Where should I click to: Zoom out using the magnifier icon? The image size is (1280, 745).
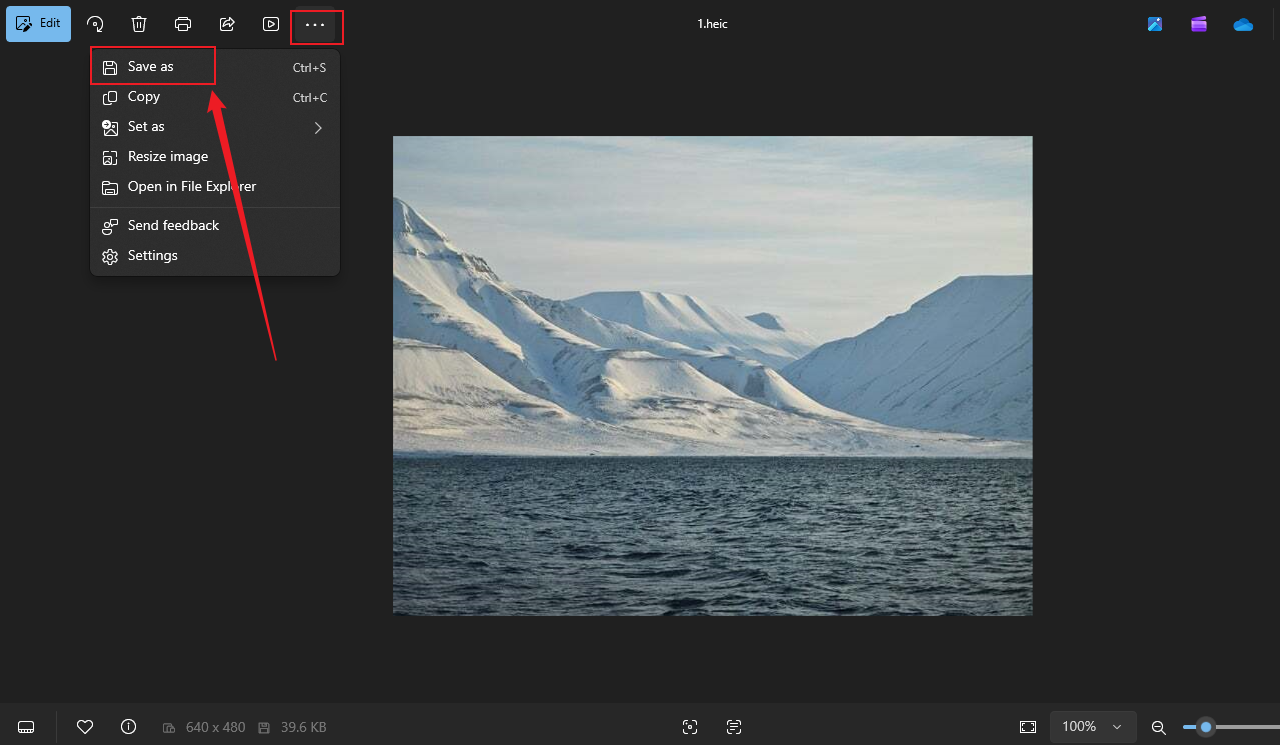pyautogui.click(x=1159, y=727)
